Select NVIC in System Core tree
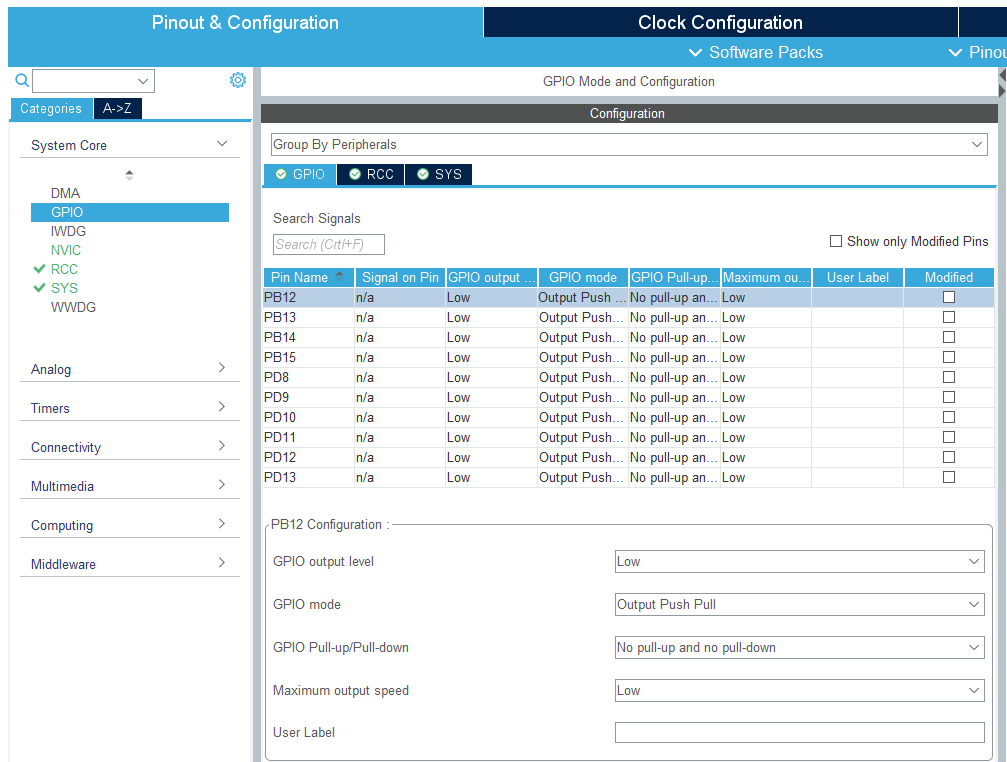1007x762 pixels. 66,250
